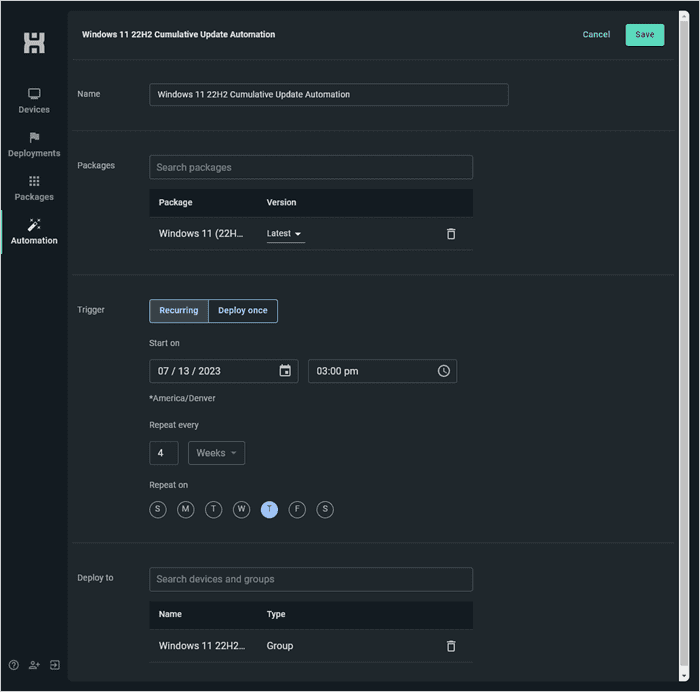The width and height of the screenshot is (700, 692).
Task: Select the Deploy once trigger tab
Action: tap(243, 311)
